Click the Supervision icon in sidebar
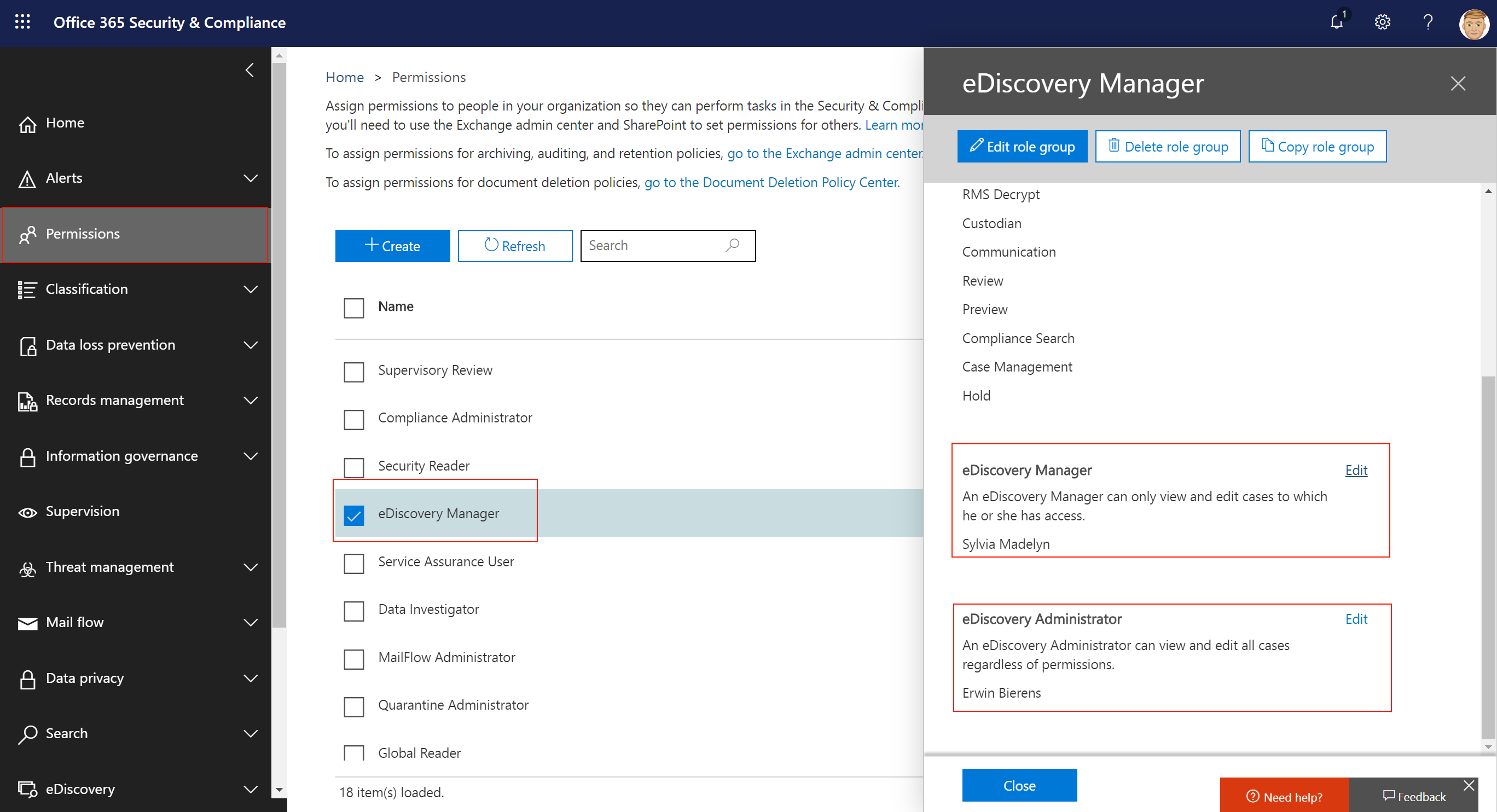The width and height of the screenshot is (1497, 812). [x=28, y=511]
